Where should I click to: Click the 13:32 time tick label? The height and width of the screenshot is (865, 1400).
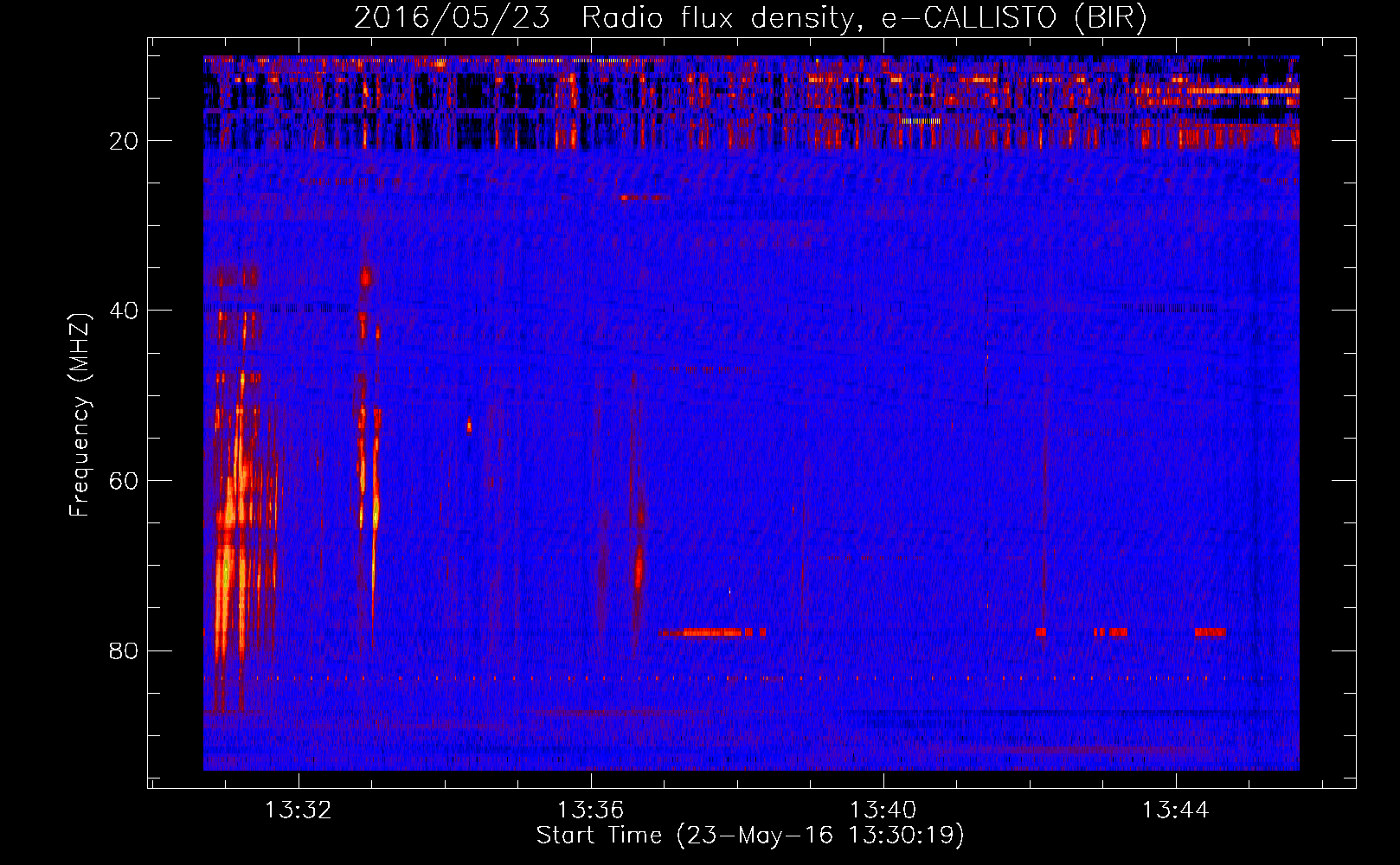point(299,811)
